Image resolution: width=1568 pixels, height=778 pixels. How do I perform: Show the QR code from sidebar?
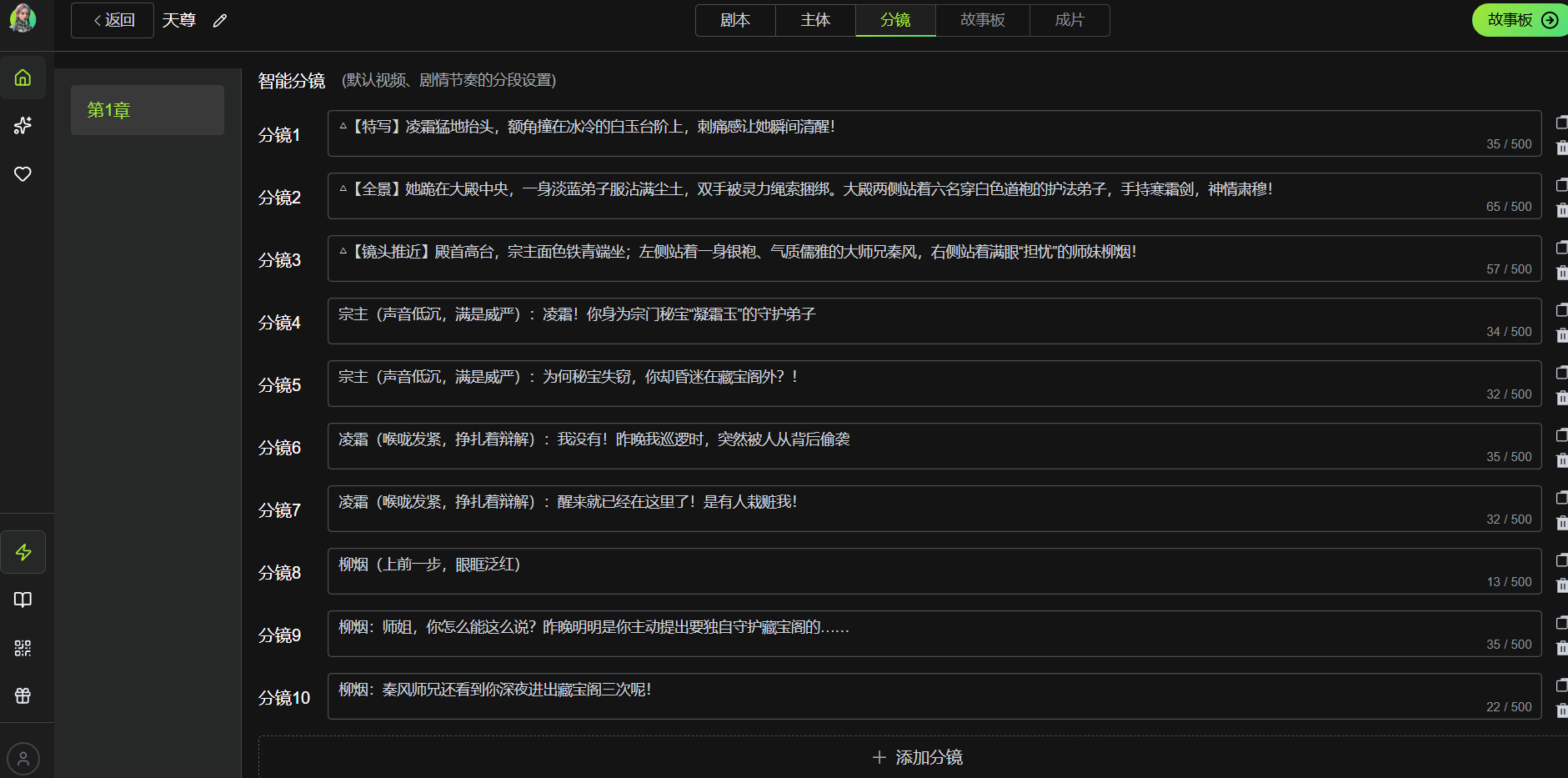tap(23, 648)
